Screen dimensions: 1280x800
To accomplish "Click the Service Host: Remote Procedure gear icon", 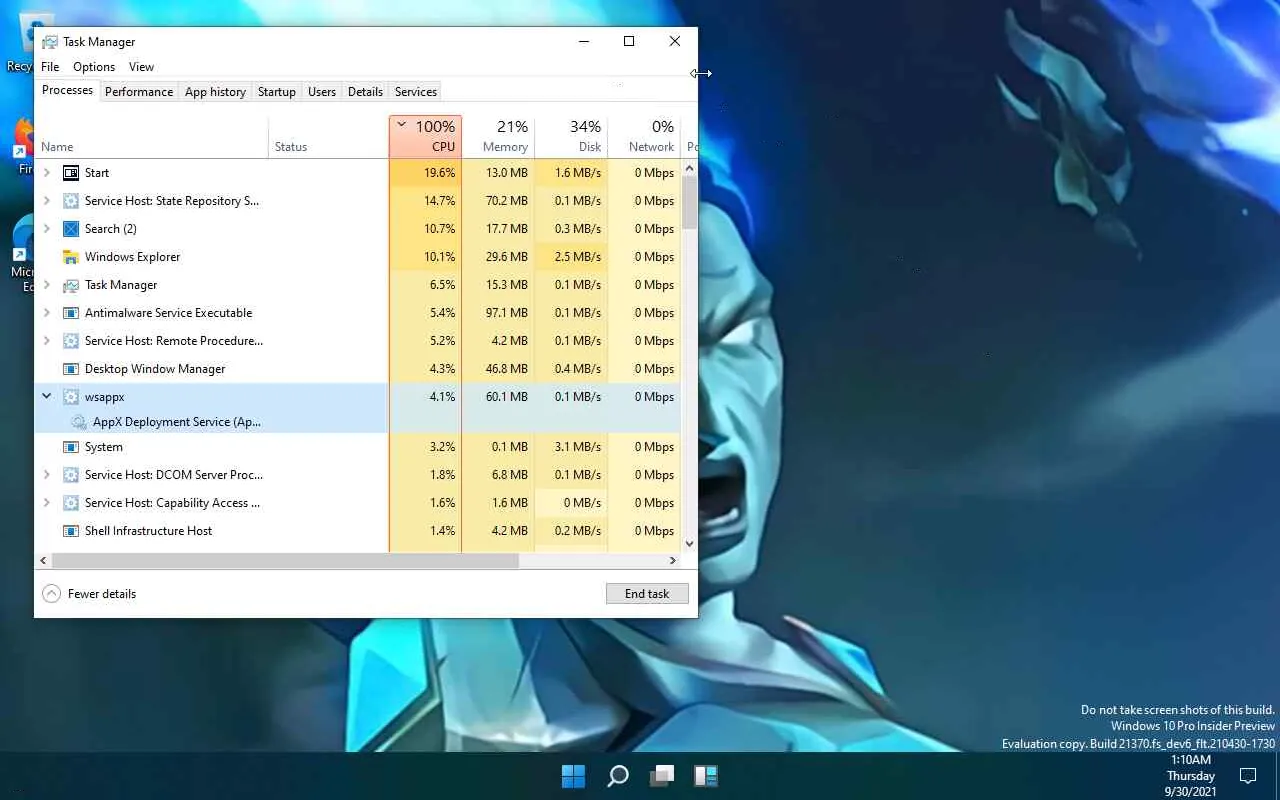I will click(x=71, y=341).
